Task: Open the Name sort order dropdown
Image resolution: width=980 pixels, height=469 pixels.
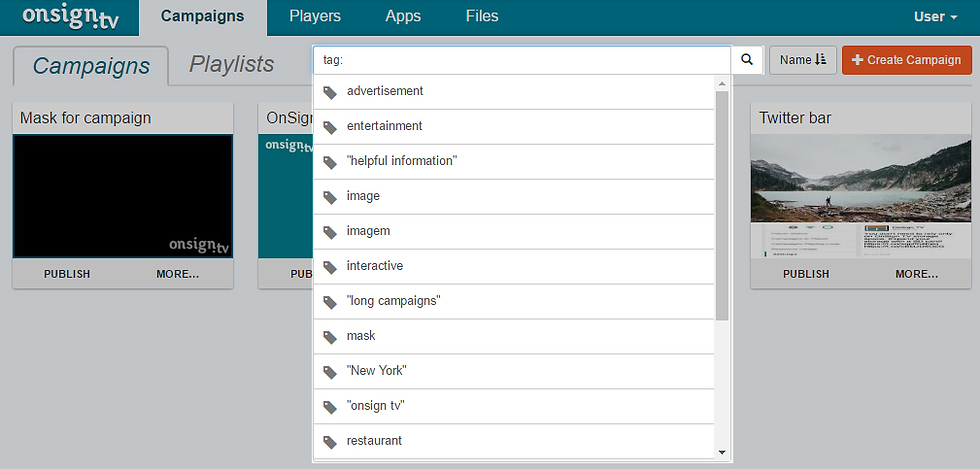Action: click(x=803, y=60)
